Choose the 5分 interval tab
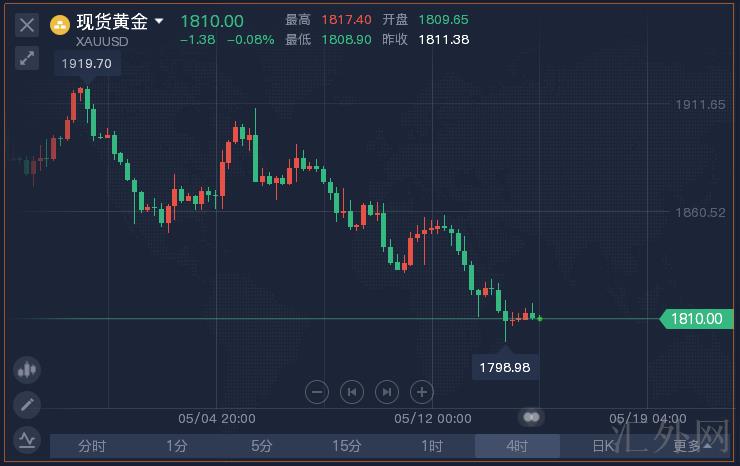Screen dimensions: 740x466 pos(262,446)
